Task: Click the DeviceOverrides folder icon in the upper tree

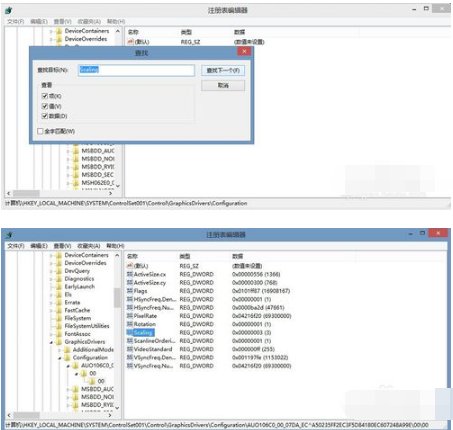Action: coord(59,39)
